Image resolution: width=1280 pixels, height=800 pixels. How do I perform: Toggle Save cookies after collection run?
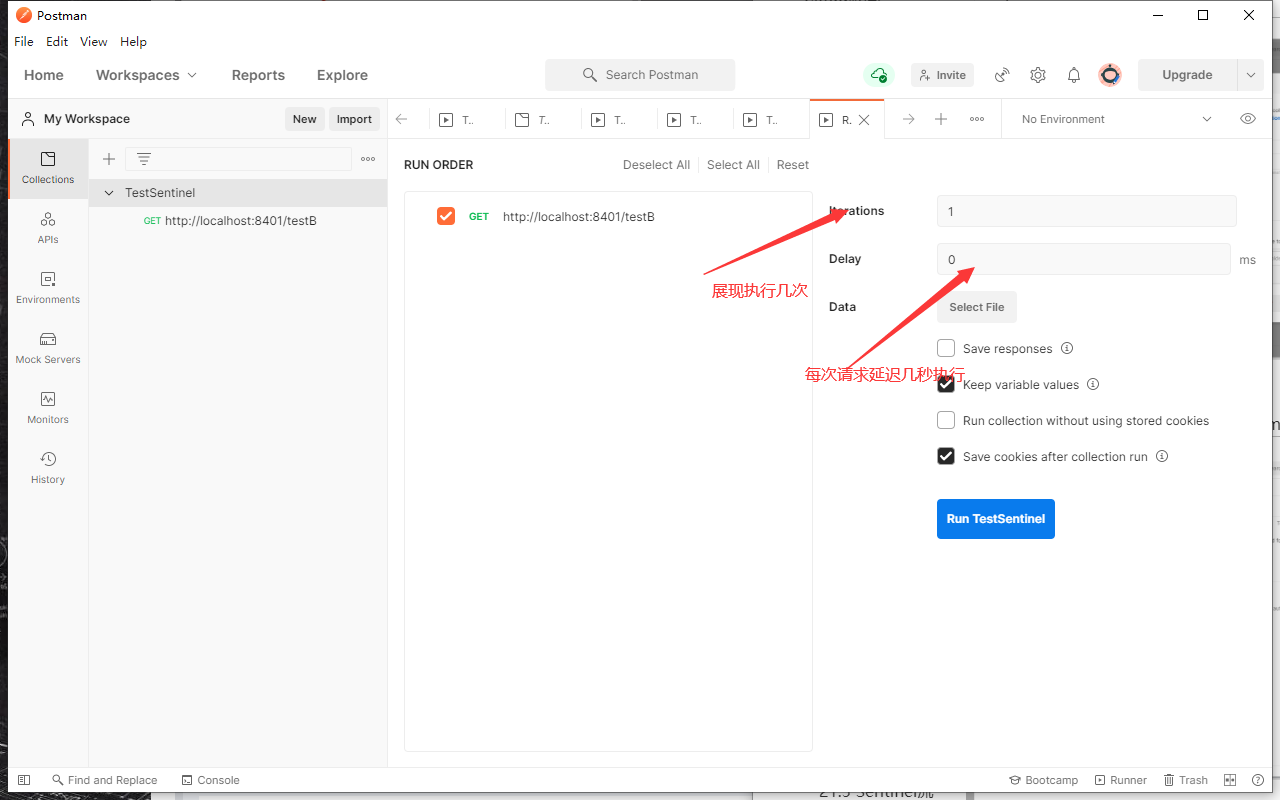[946, 456]
